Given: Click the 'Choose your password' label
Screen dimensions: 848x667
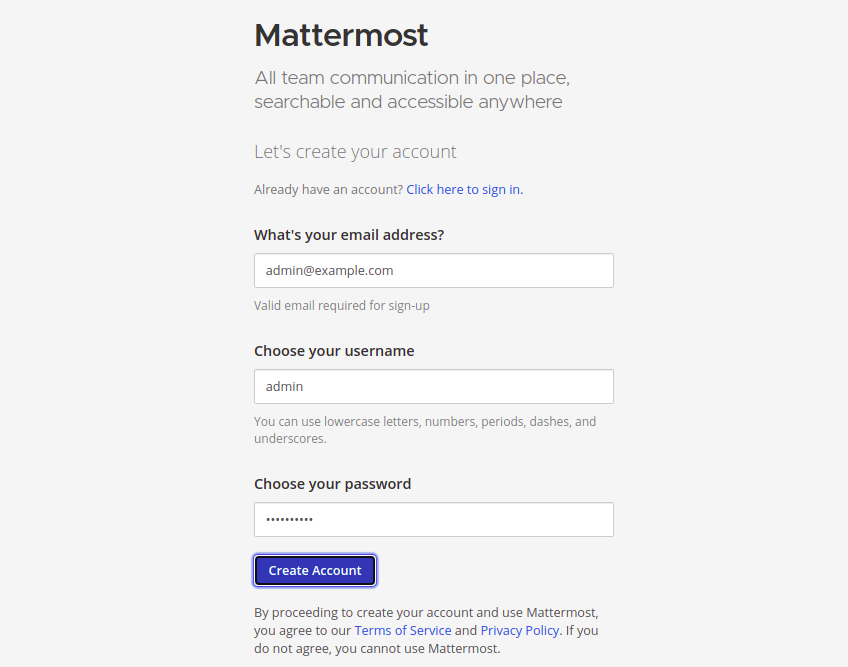Looking at the screenshot, I should pyautogui.click(x=333, y=484).
